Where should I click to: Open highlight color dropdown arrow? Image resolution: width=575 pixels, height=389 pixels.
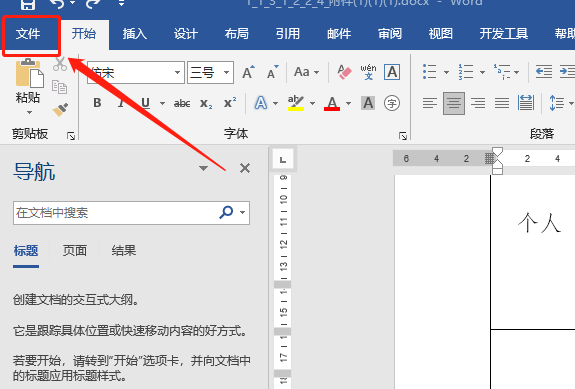pos(312,103)
